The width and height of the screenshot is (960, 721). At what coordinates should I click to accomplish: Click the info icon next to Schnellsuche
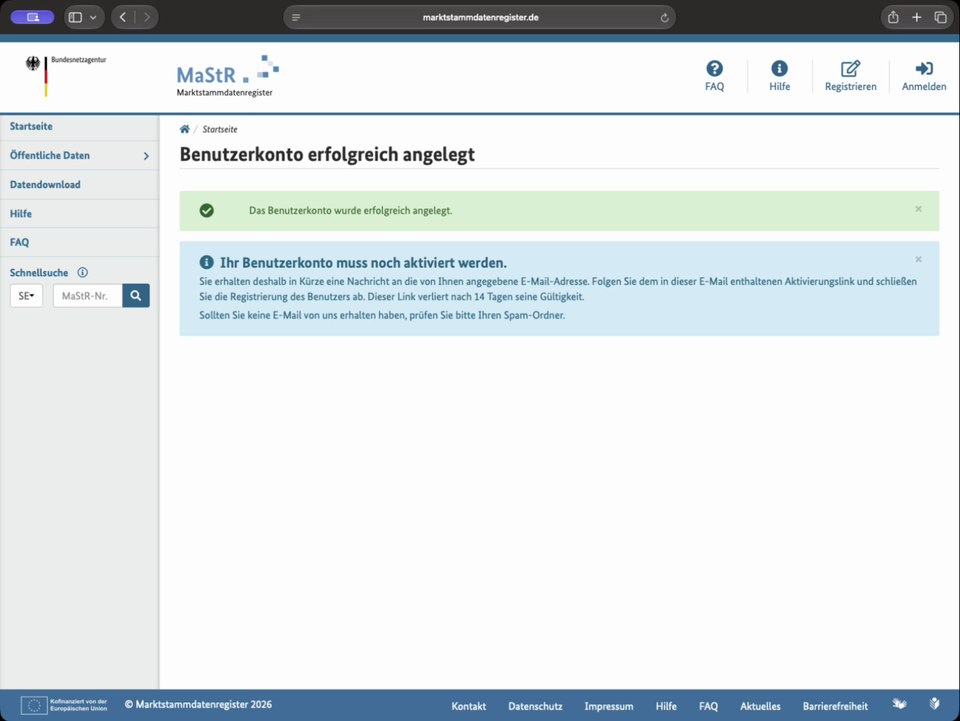[x=82, y=272]
